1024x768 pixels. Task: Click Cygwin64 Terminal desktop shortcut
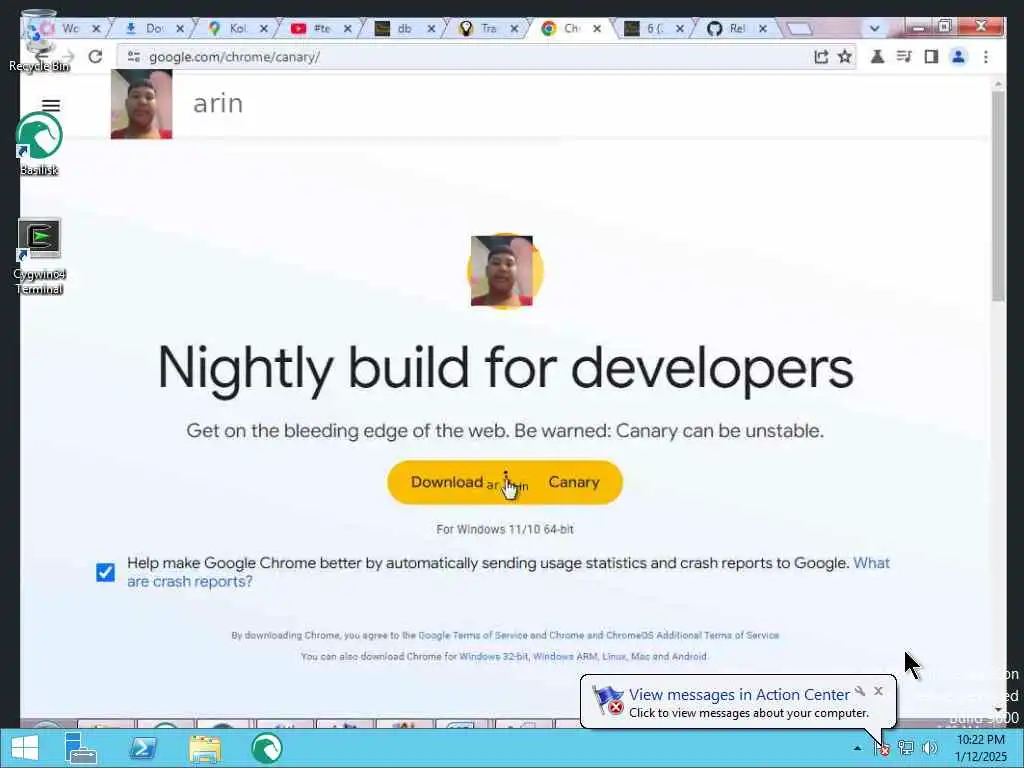(39, 256)
